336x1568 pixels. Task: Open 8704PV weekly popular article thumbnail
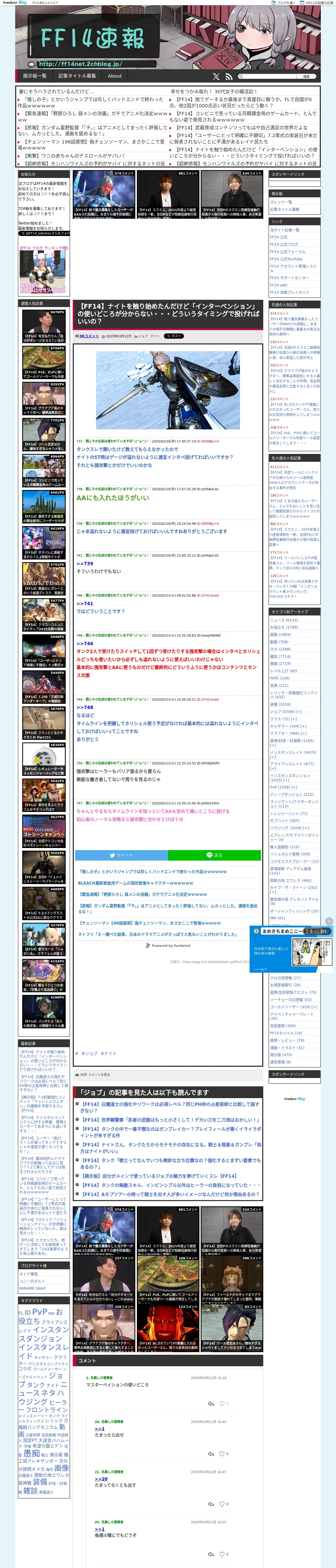(44, 363)
